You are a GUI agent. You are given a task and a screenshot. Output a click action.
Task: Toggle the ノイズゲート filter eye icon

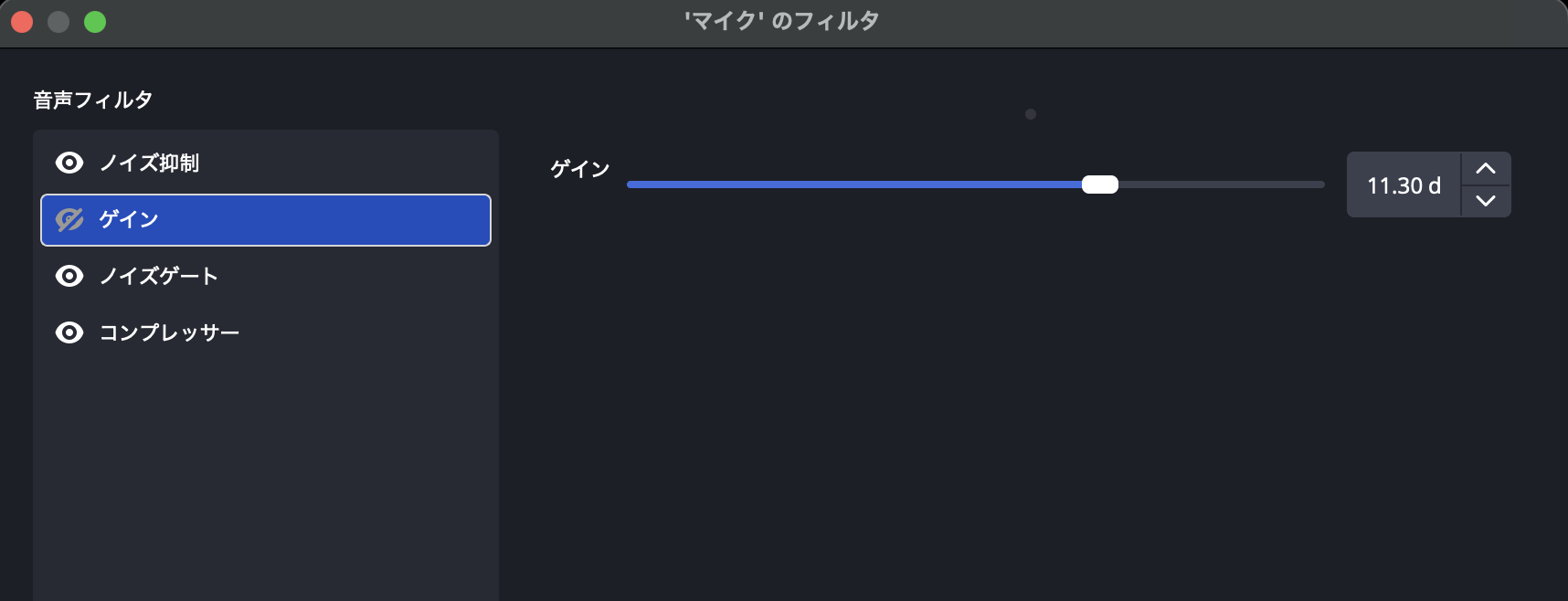69,276
